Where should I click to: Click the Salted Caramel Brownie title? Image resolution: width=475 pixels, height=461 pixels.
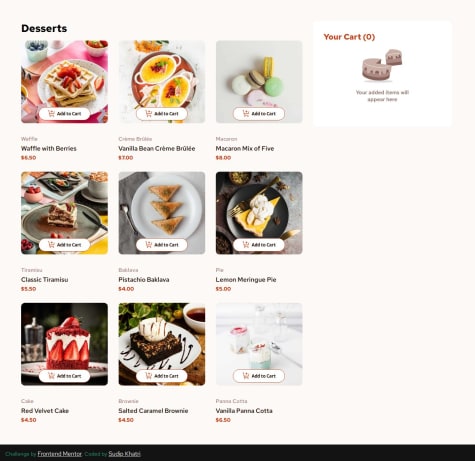tap(153, 411)
